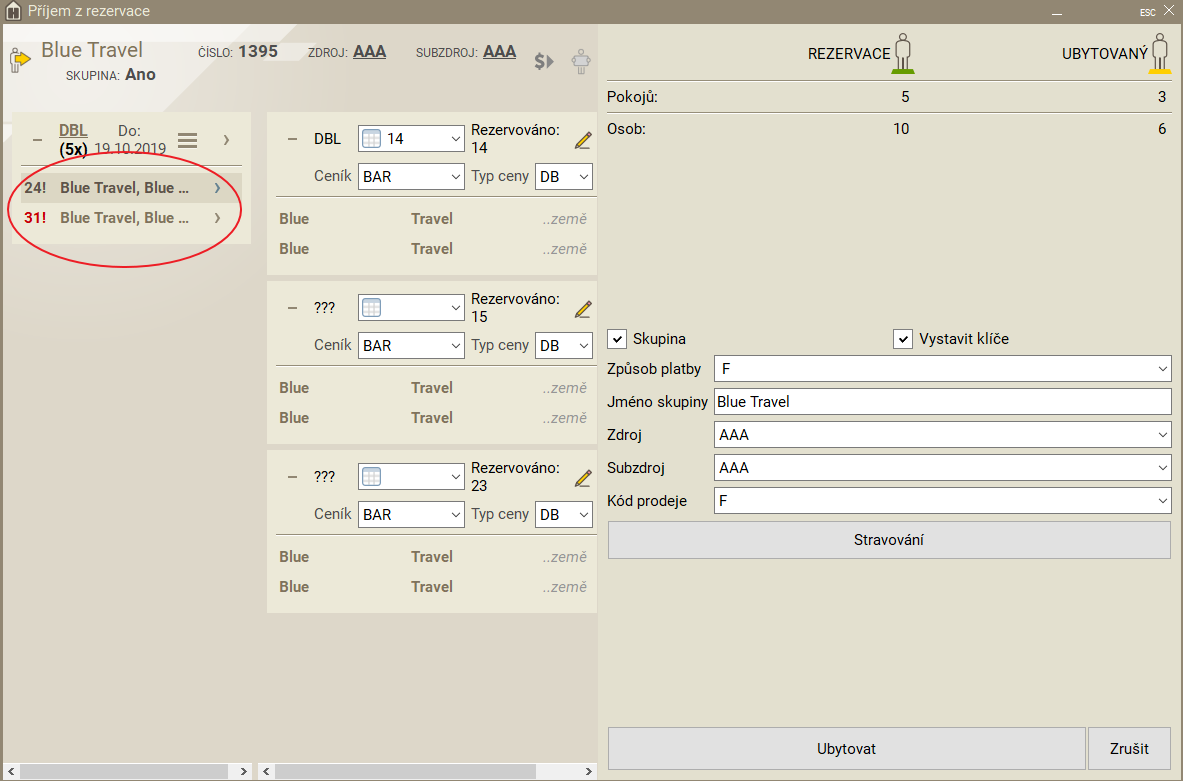
Task: Open the hamburger menu in the DBL group header
Action: point(187,140)
